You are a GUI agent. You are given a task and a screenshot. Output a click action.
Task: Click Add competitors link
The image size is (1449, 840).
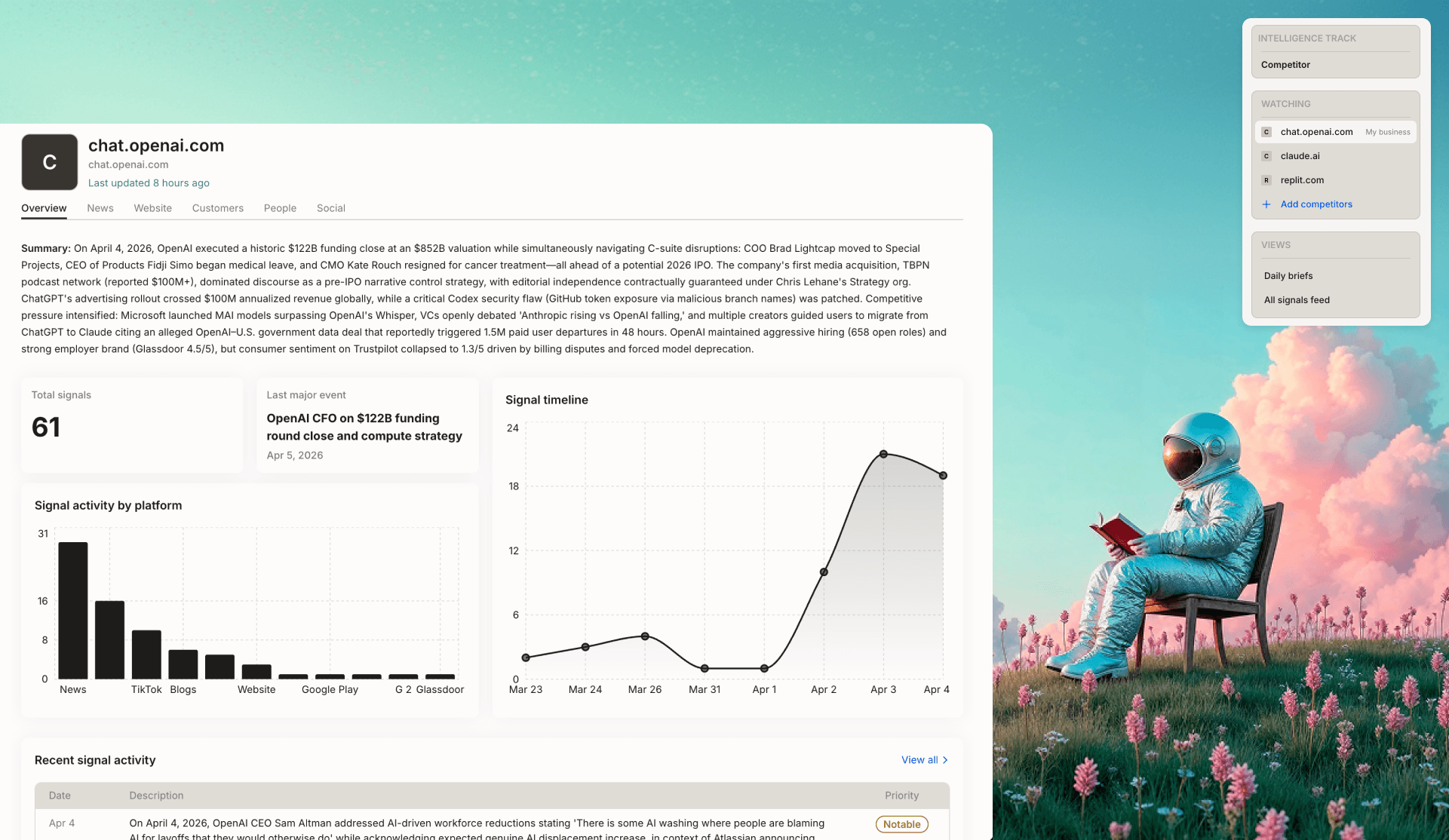point(1315,204)
